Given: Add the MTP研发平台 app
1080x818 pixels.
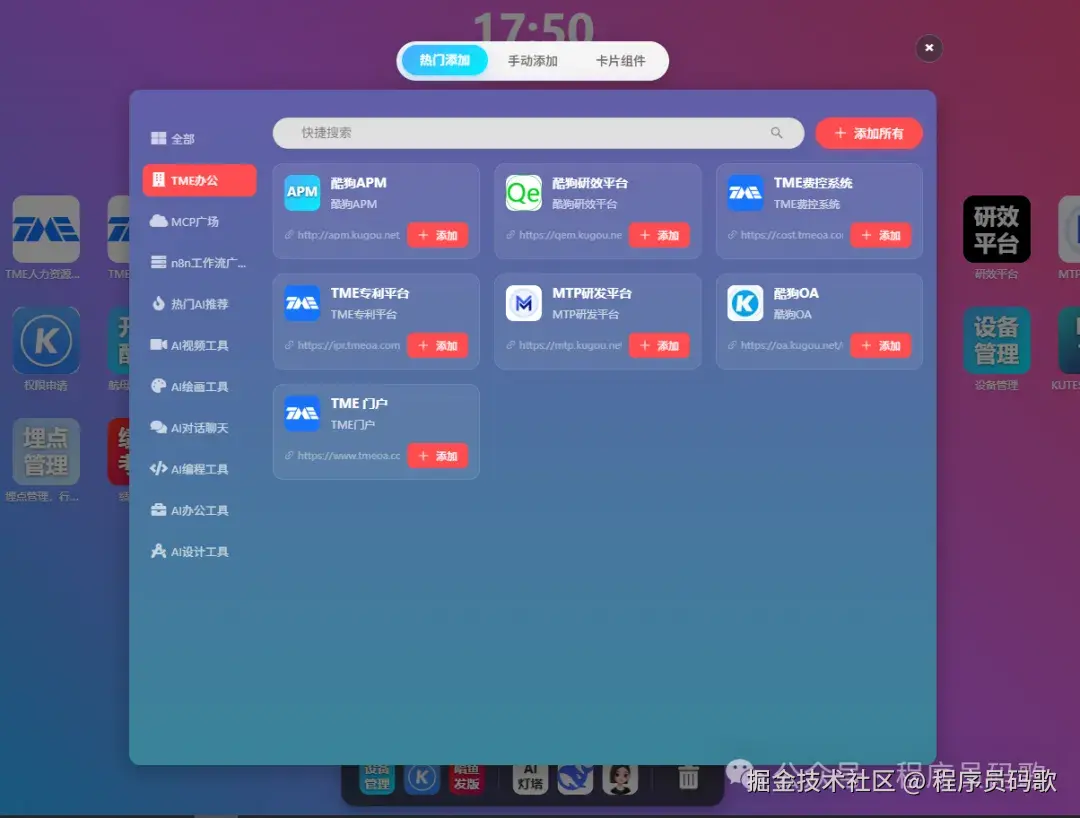Looking at the screenshot, I should coord(659,345).
